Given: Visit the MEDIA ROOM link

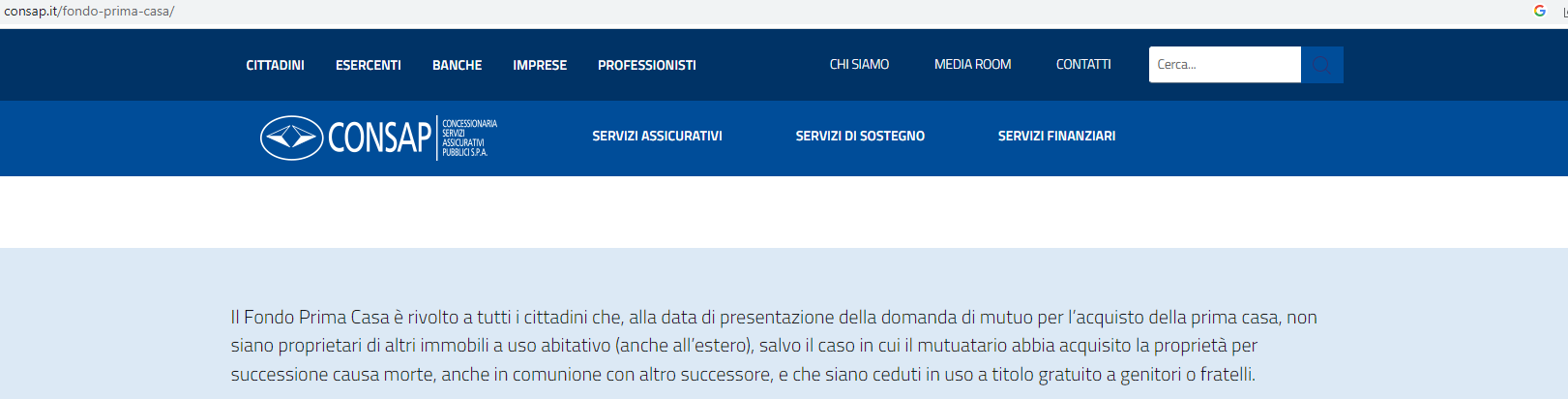Looking at the screenshot, I should [972, 64].
